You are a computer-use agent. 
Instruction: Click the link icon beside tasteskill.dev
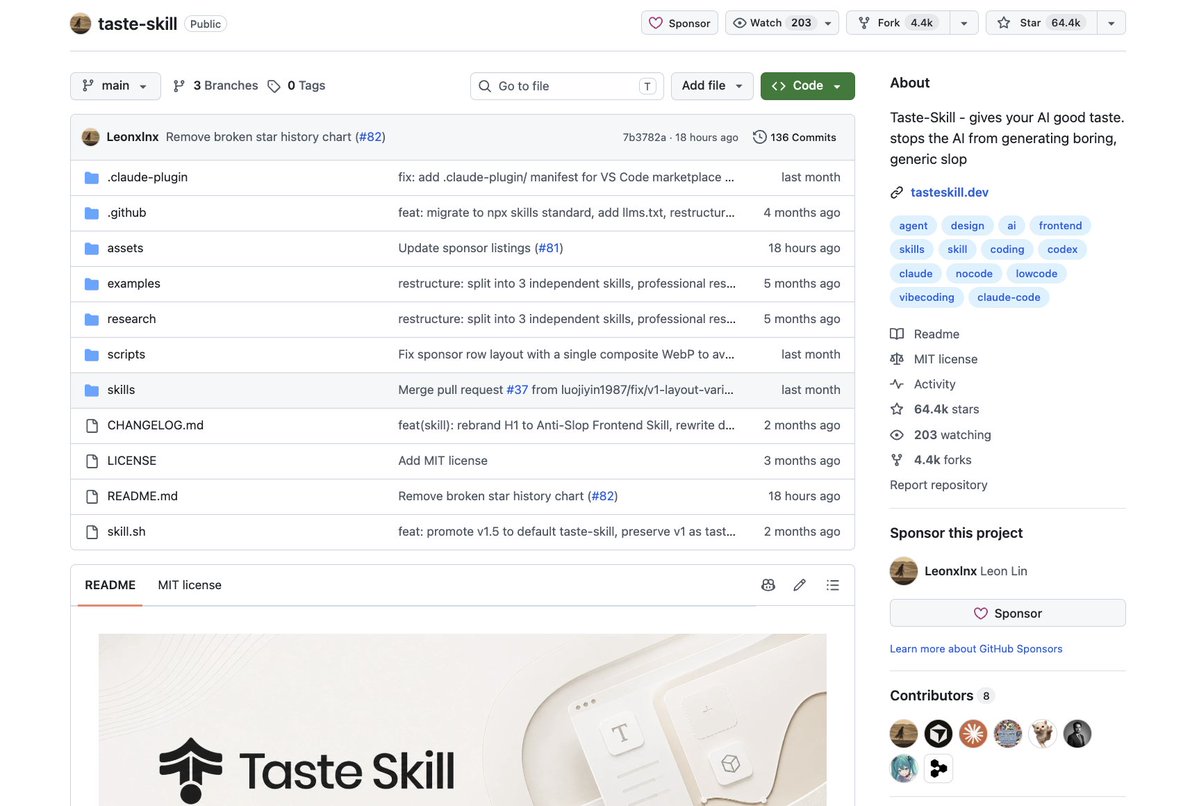896,193
